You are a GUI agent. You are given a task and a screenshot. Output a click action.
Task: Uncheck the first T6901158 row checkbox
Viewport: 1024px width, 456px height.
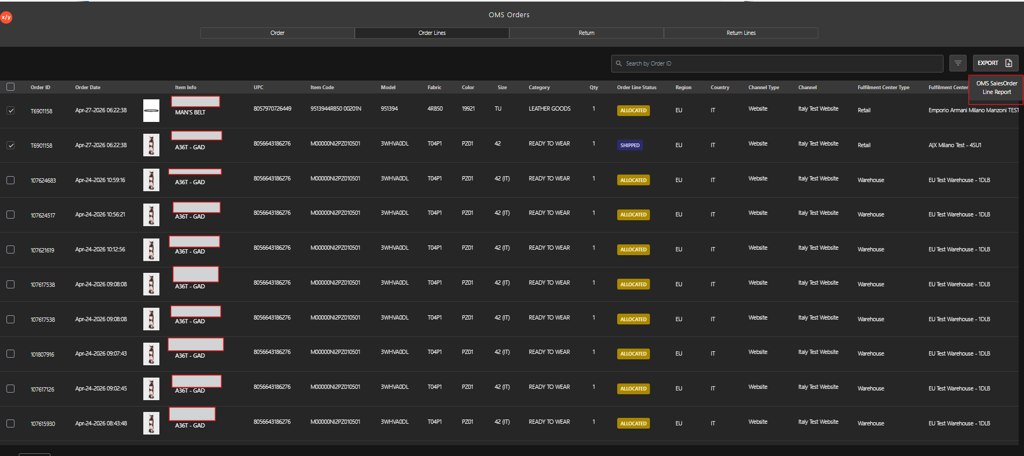pyautogui.click(x=10, y=111)
